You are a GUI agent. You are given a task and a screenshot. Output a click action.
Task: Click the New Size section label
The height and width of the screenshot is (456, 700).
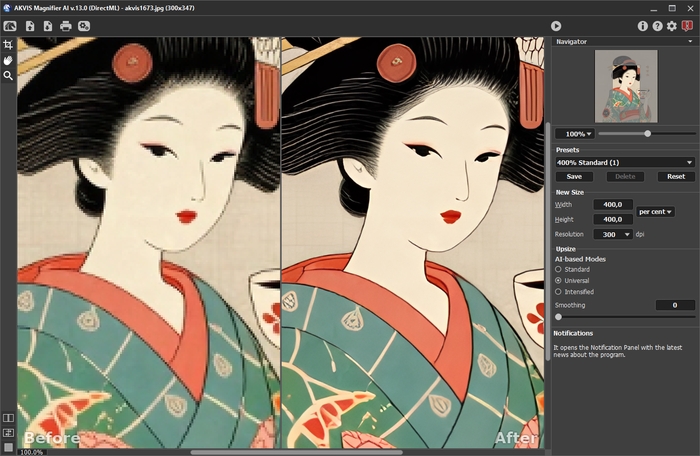click(569, 192)
